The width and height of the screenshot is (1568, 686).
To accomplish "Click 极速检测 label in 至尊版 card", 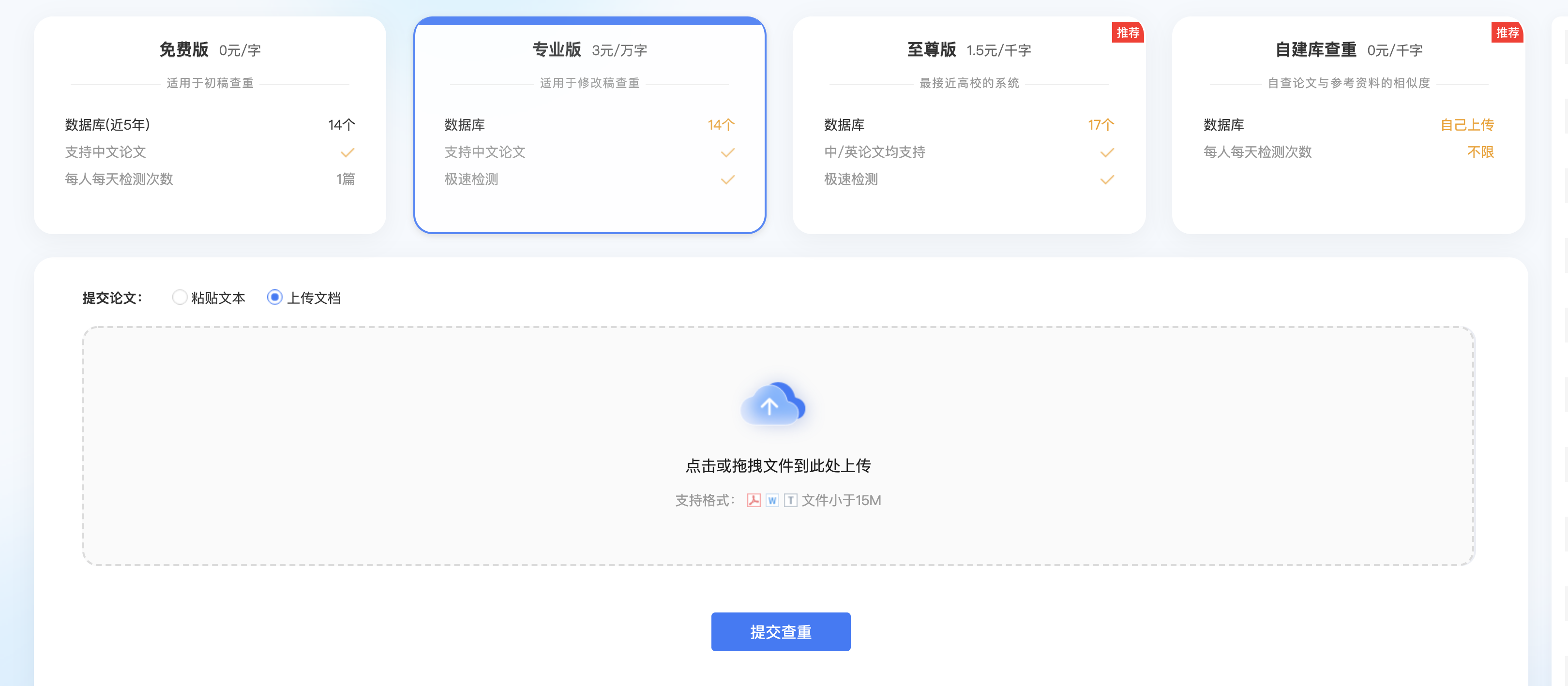I will tap(851, 179).
